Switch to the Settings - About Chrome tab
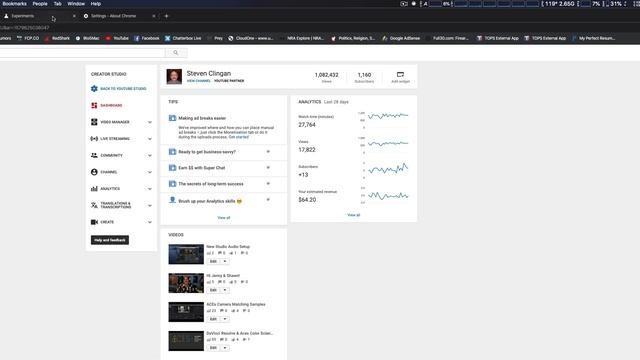The image size is (640, 360). [x=118, y=16]
